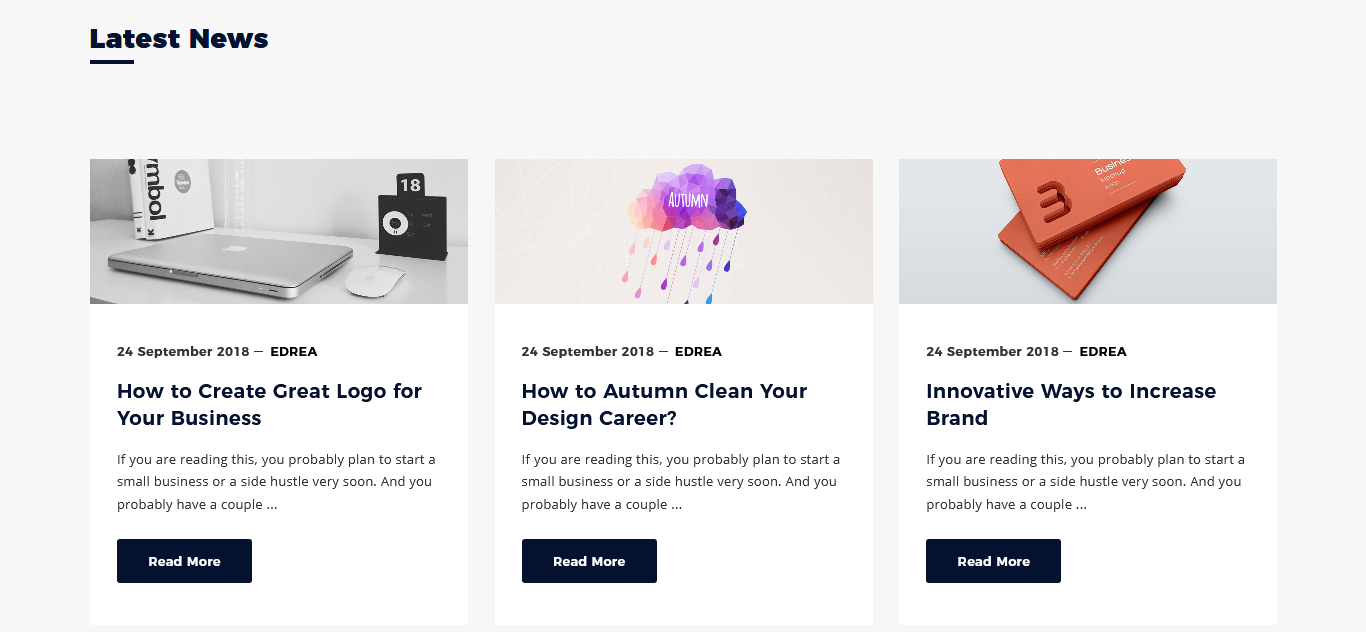Viewport: 1366px width, 632px height.
Task: Click EDREA author link on the logo article
Action: [293, 352]
